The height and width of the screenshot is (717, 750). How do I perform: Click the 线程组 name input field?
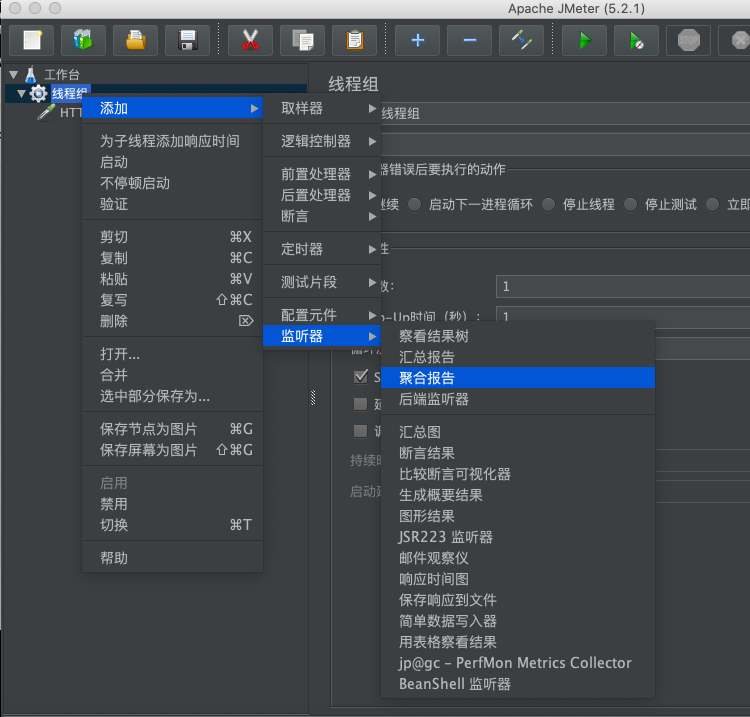(565, 113)
